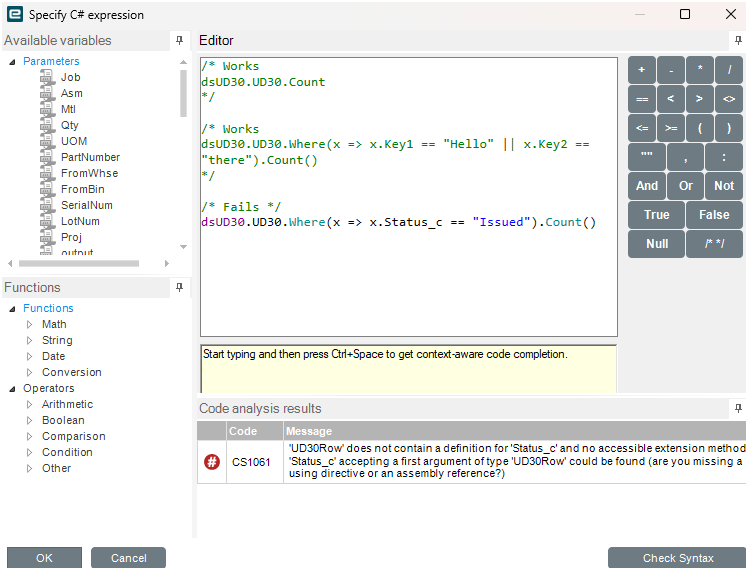Insert the comment /**/ operator button
748x570 pixels.
(714, 244)
